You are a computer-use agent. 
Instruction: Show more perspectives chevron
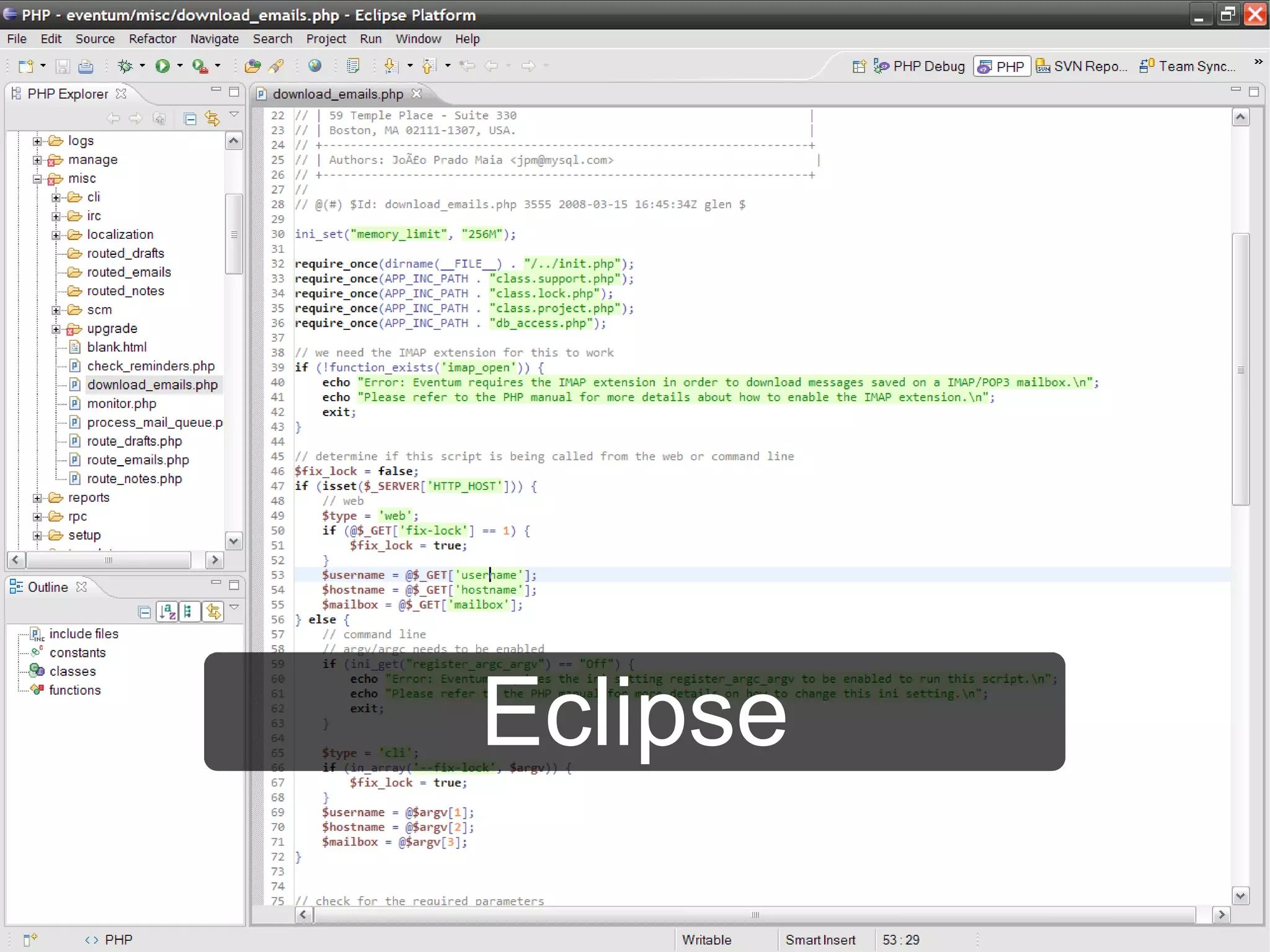[x=1258, y=61]
